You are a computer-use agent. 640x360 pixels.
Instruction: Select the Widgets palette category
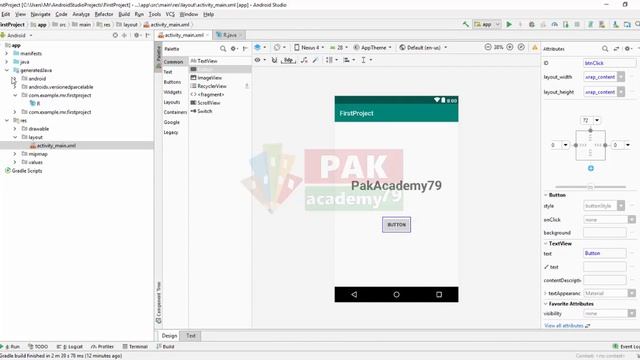tap(173, 92)
